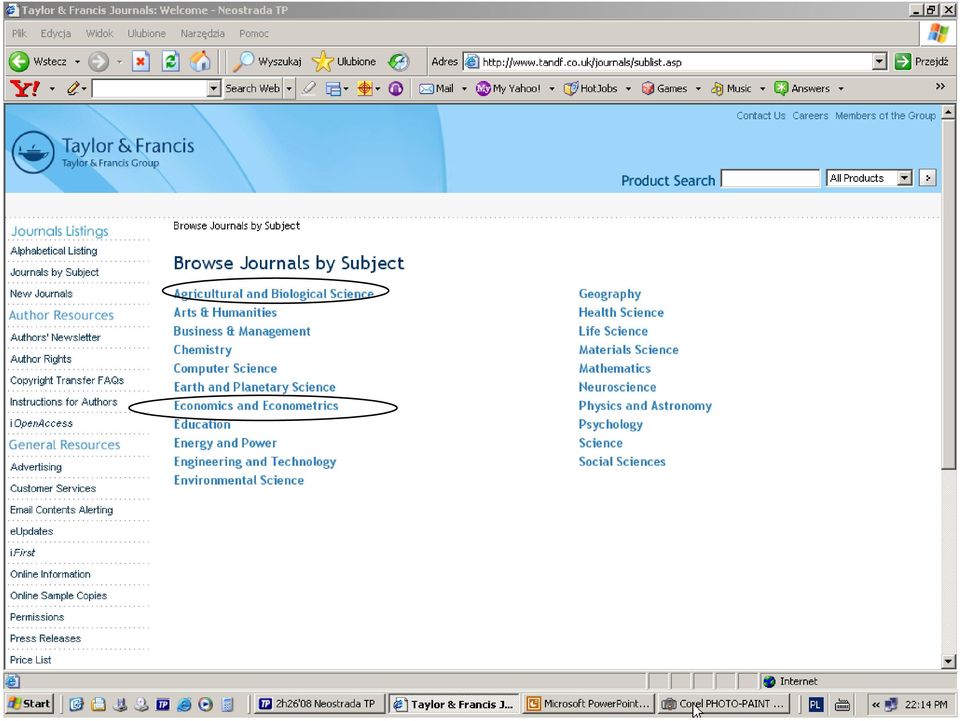Go to the home page via the house icon

coord(200,61)
